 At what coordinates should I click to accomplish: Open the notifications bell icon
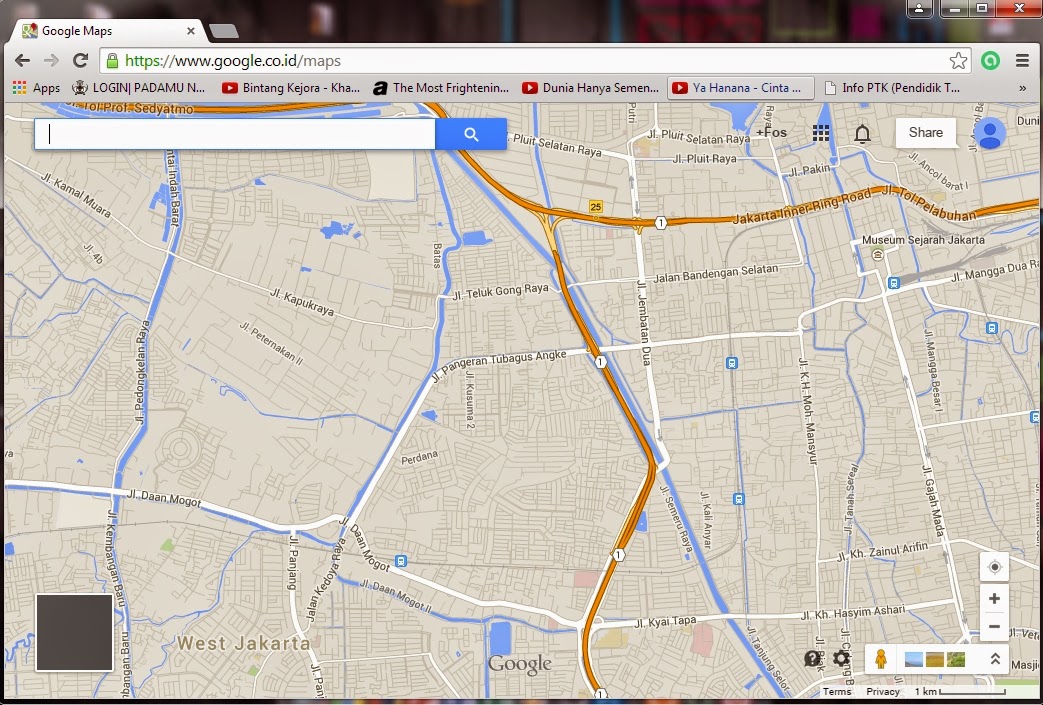pos(862,134)
